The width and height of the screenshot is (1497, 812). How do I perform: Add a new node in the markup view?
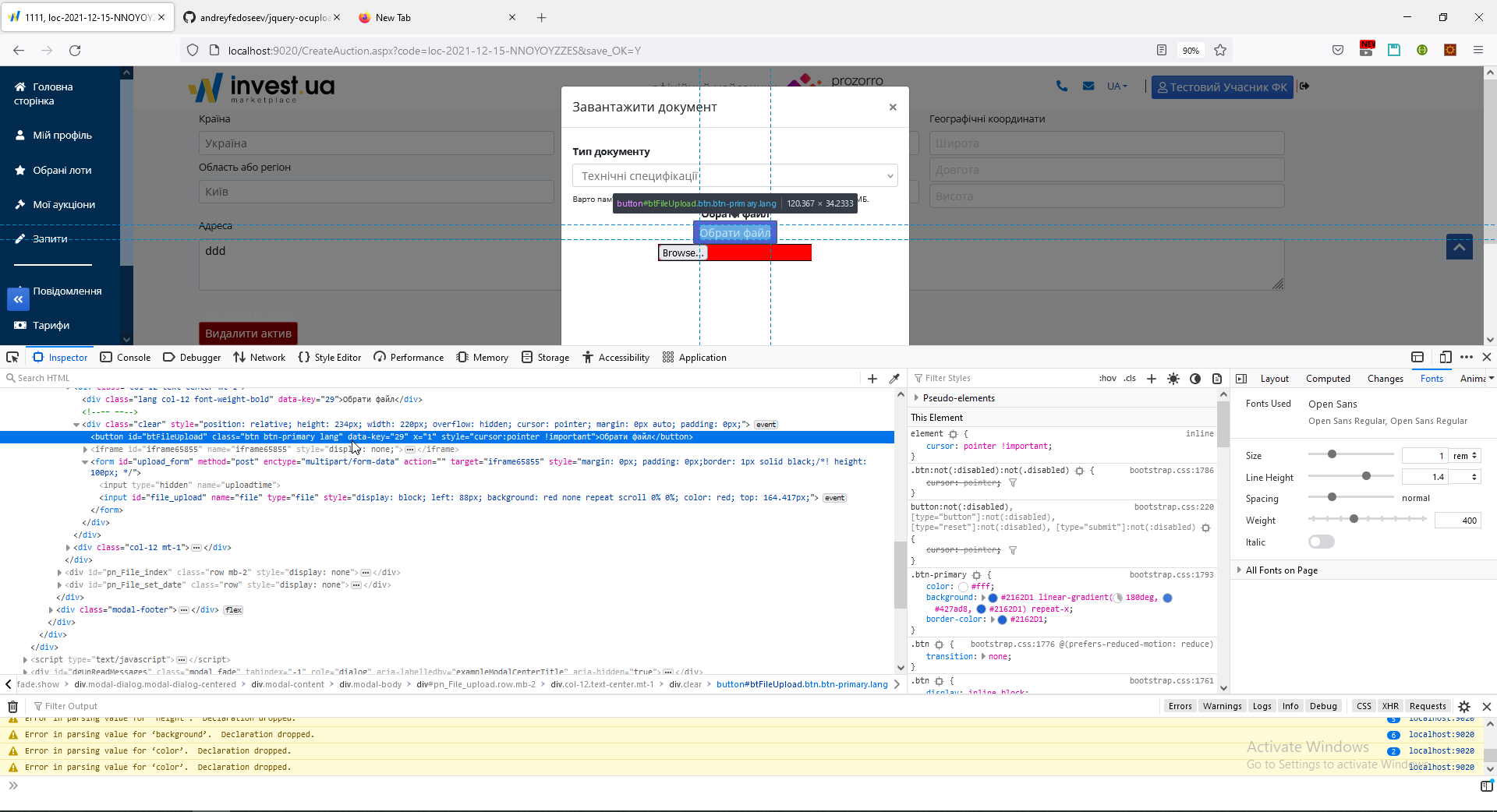tap(872, 379)
